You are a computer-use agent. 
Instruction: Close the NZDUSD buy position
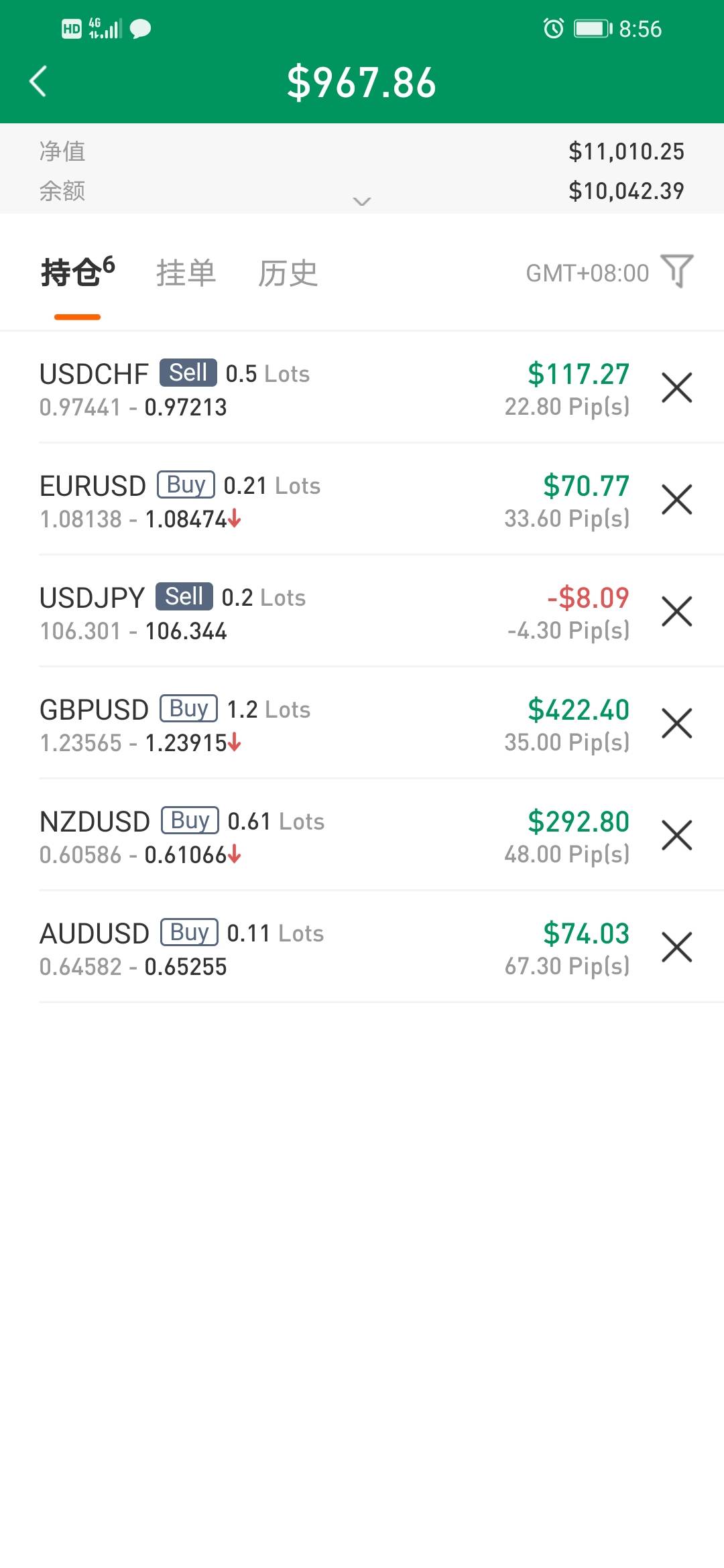[x=676, y=836]
